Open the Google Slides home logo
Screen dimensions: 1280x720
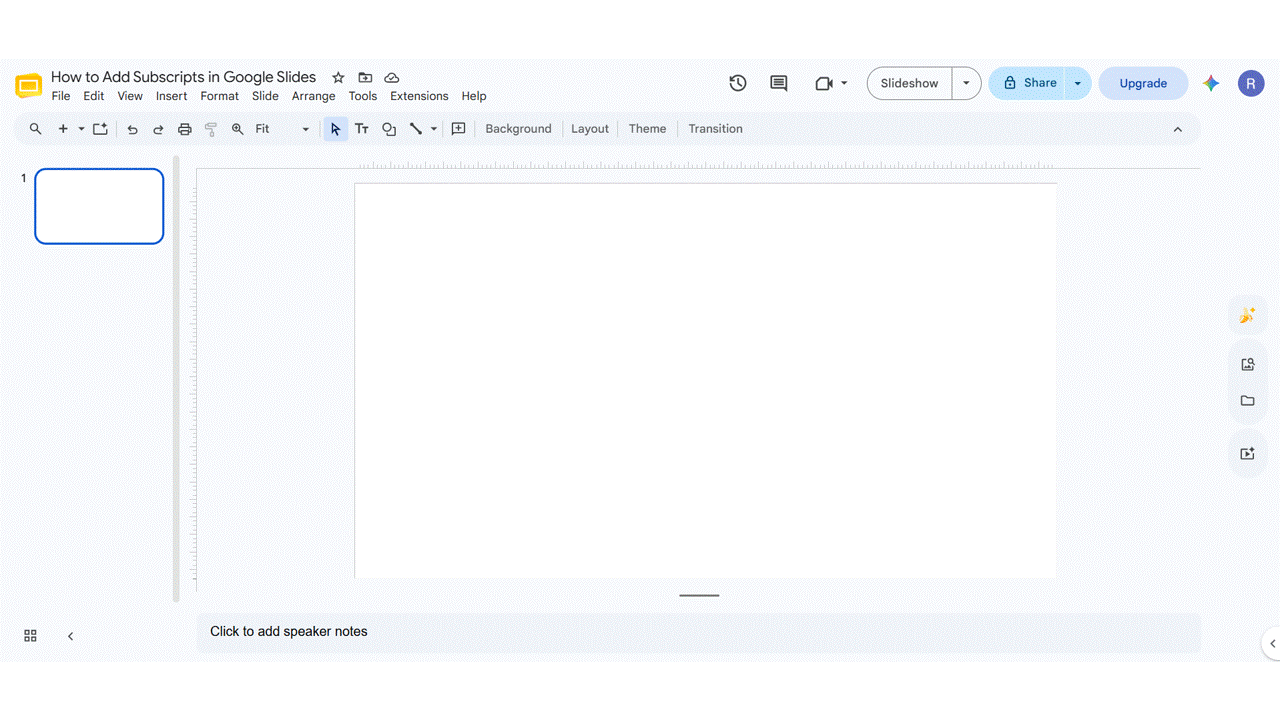click(28, 86)
